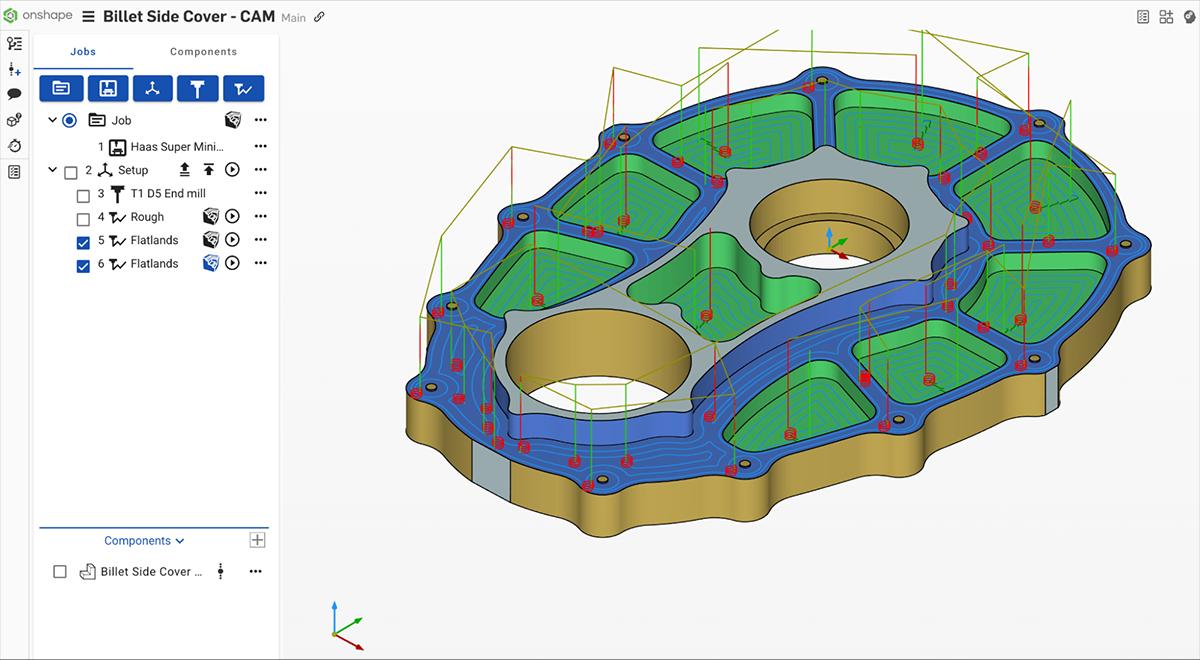Select the new Setup toolbar icon

pyautogui.click(x=152, y=88)
